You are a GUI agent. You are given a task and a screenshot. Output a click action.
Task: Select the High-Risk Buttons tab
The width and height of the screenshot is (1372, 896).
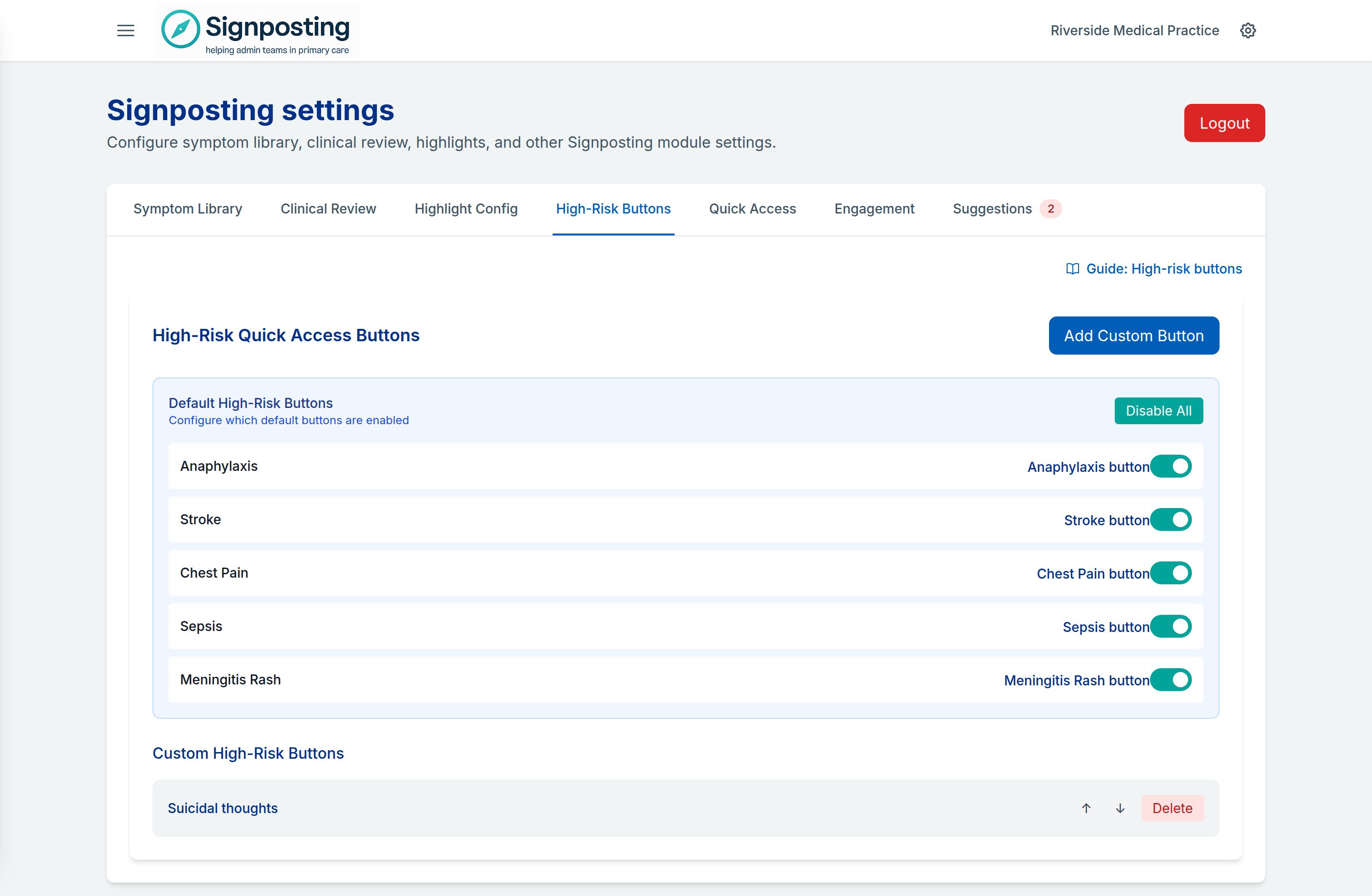point(614,209)
